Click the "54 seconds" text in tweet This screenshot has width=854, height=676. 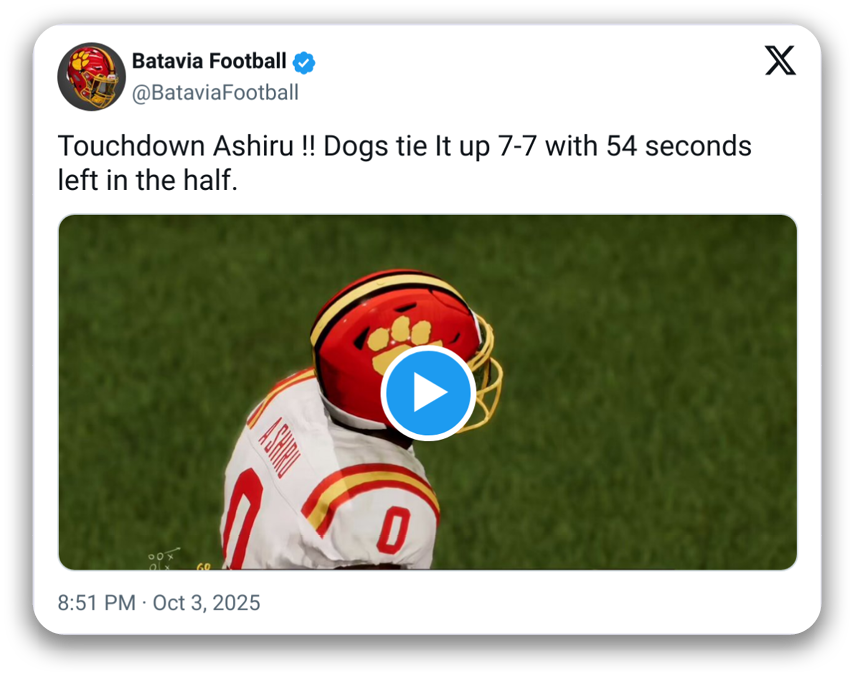click(x=677, y=146)
